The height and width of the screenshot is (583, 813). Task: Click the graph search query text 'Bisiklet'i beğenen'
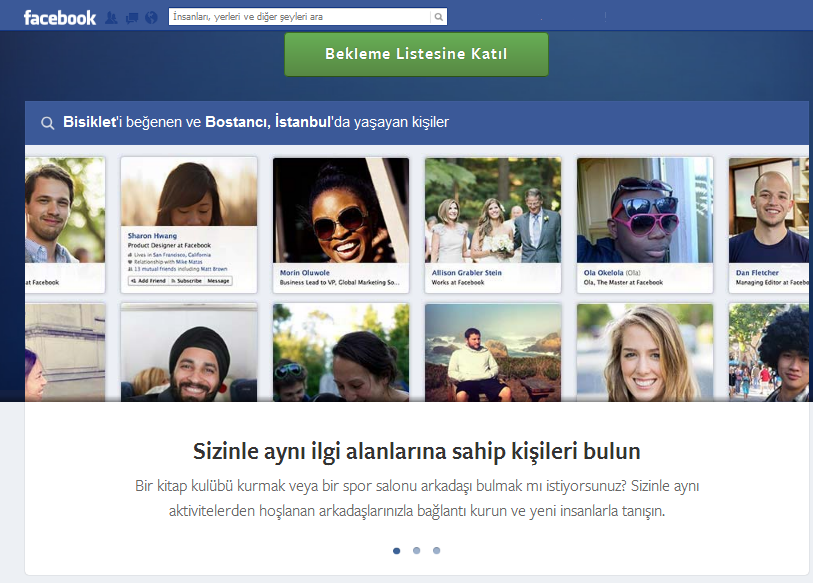click(x=256, y=122)
